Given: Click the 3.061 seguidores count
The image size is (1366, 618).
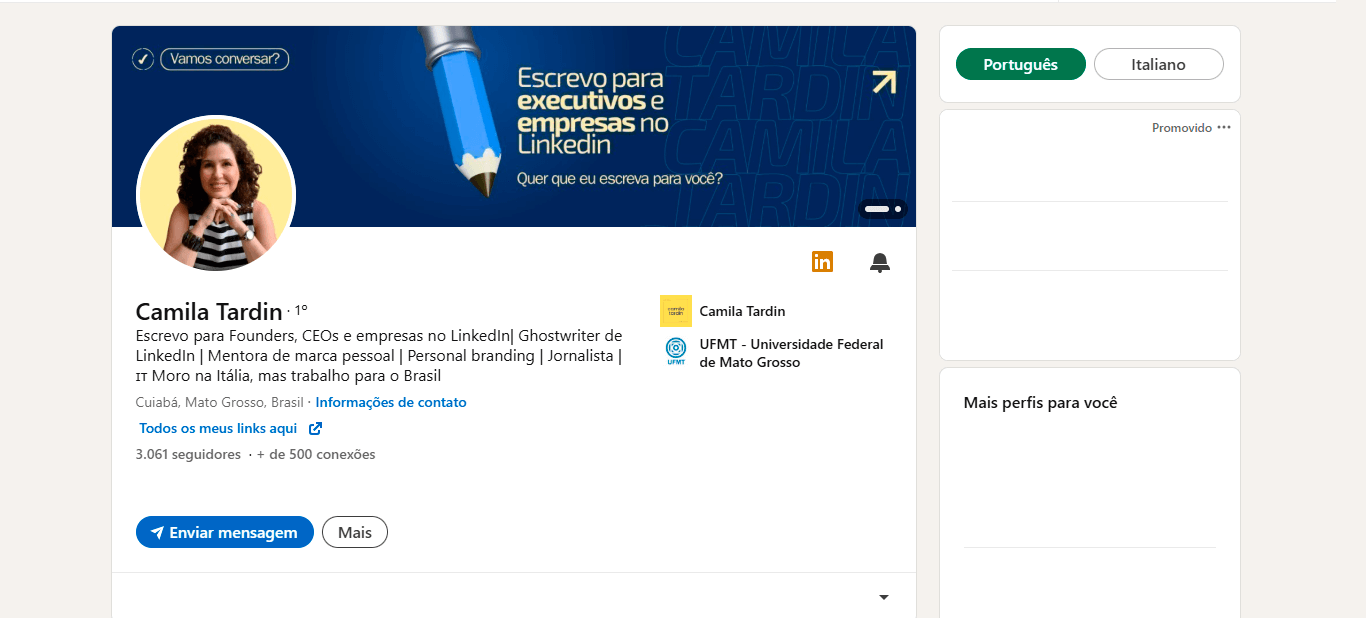Looking at the screenshot, I should point(188,455).
